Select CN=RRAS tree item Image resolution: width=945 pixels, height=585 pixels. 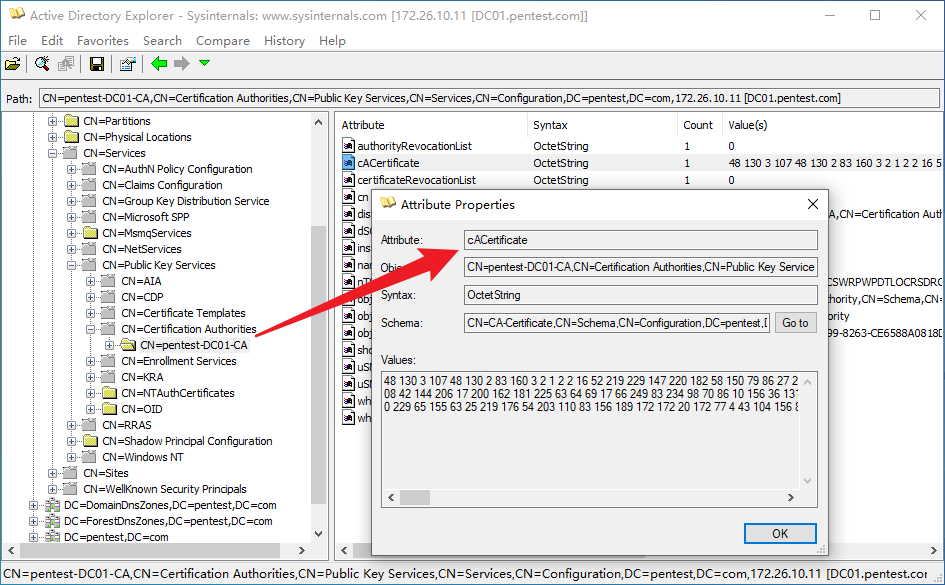pyautogui.click(x=127, y=425)
